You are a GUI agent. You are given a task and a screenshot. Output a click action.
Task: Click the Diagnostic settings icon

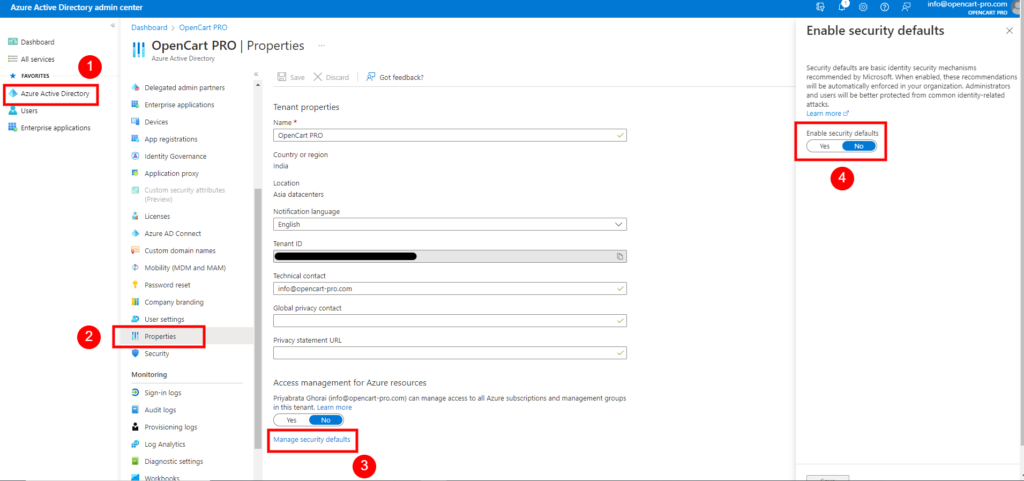tap(136, 461)
